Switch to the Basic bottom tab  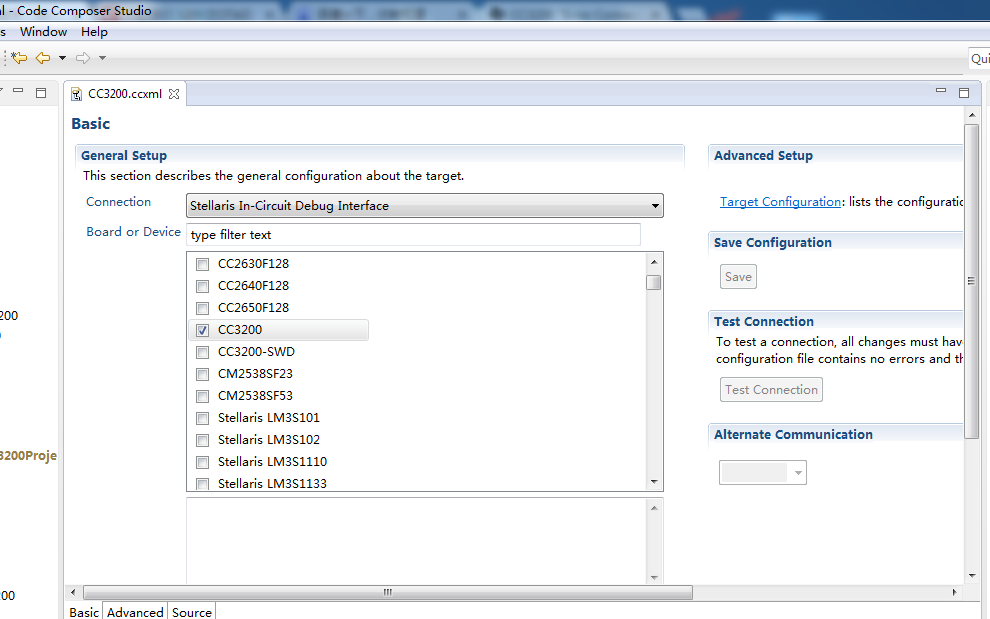pyautogui.click(x=84, y=612)
